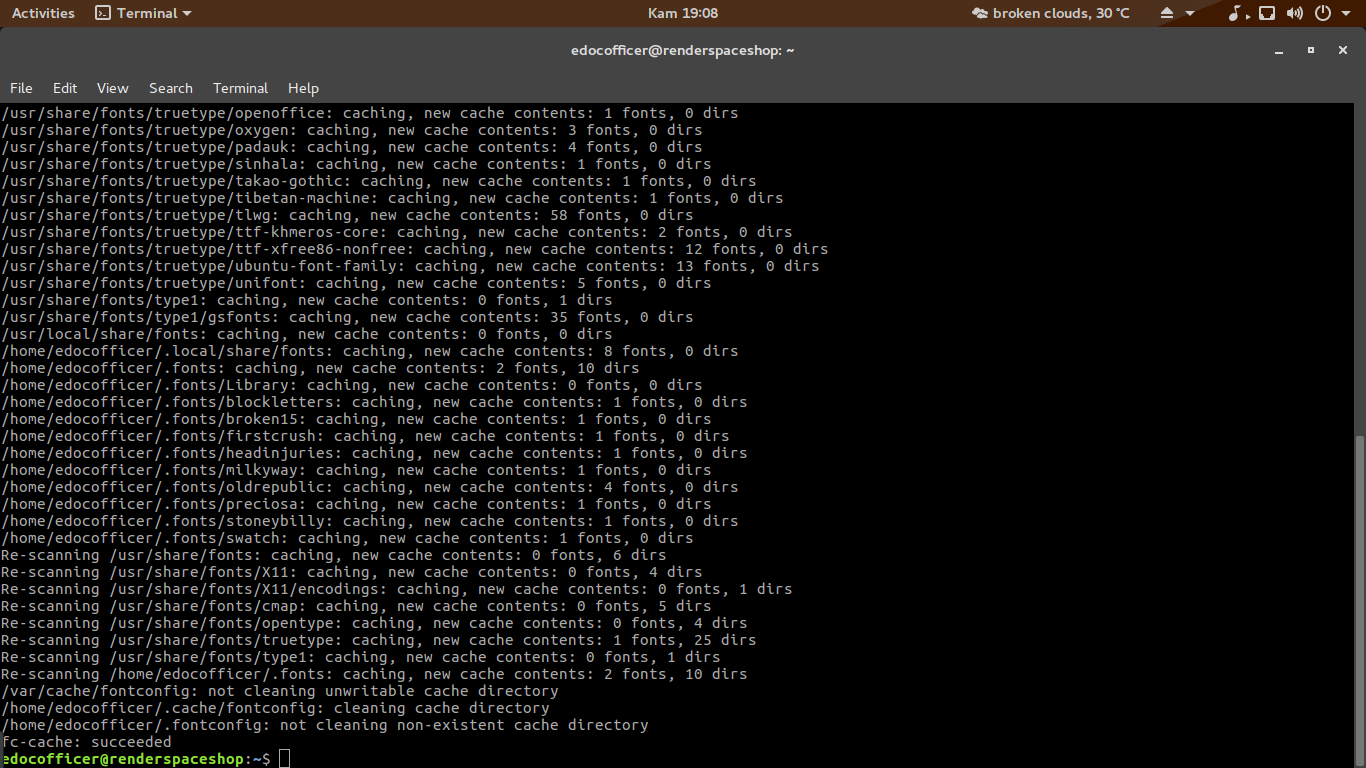Open the Terminal menu in menu bar
1366x768 pixels.
[x=240, y=88]
